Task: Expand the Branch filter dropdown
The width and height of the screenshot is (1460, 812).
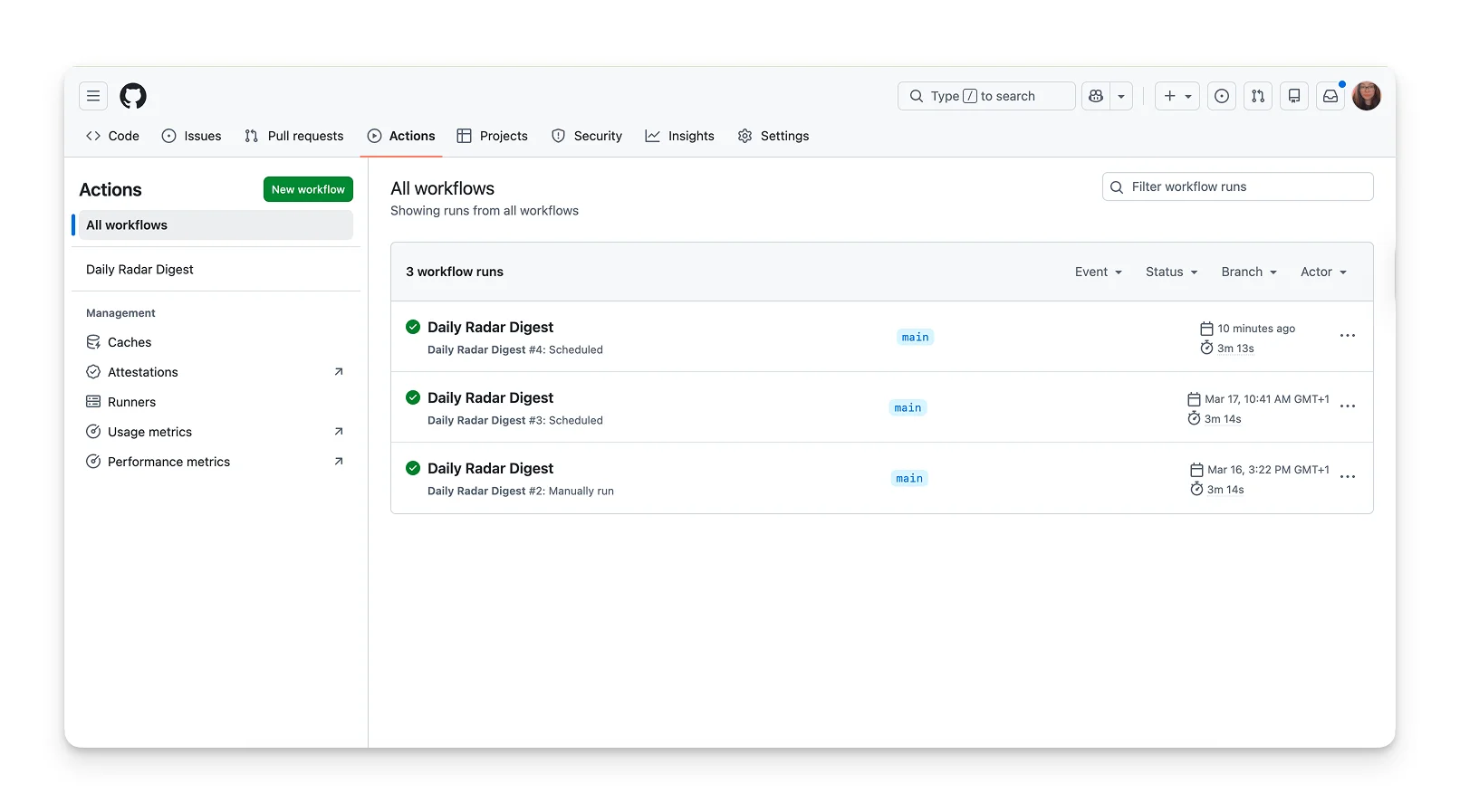Action: 1249,272
